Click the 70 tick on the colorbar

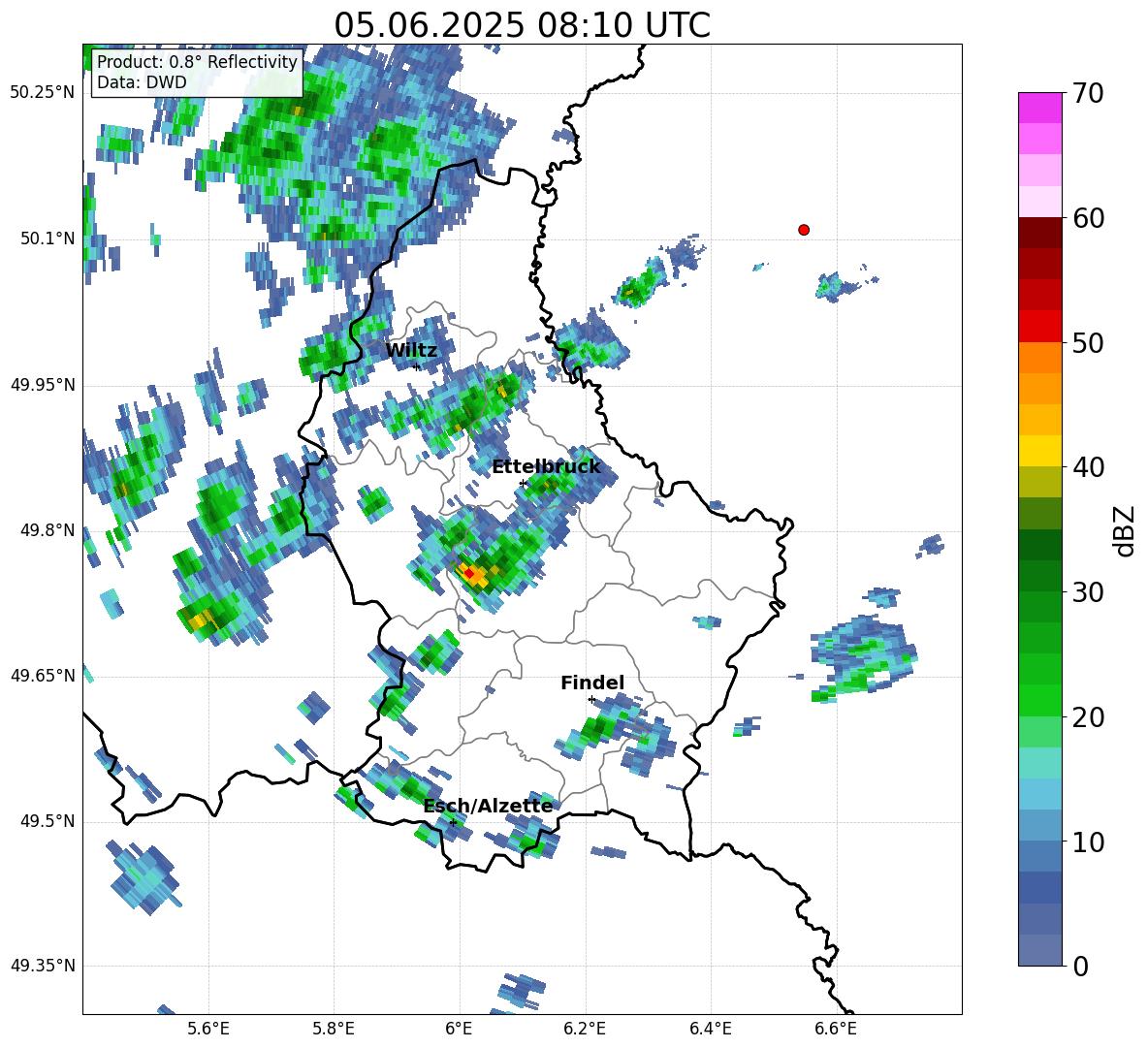tap(1088, 94)
